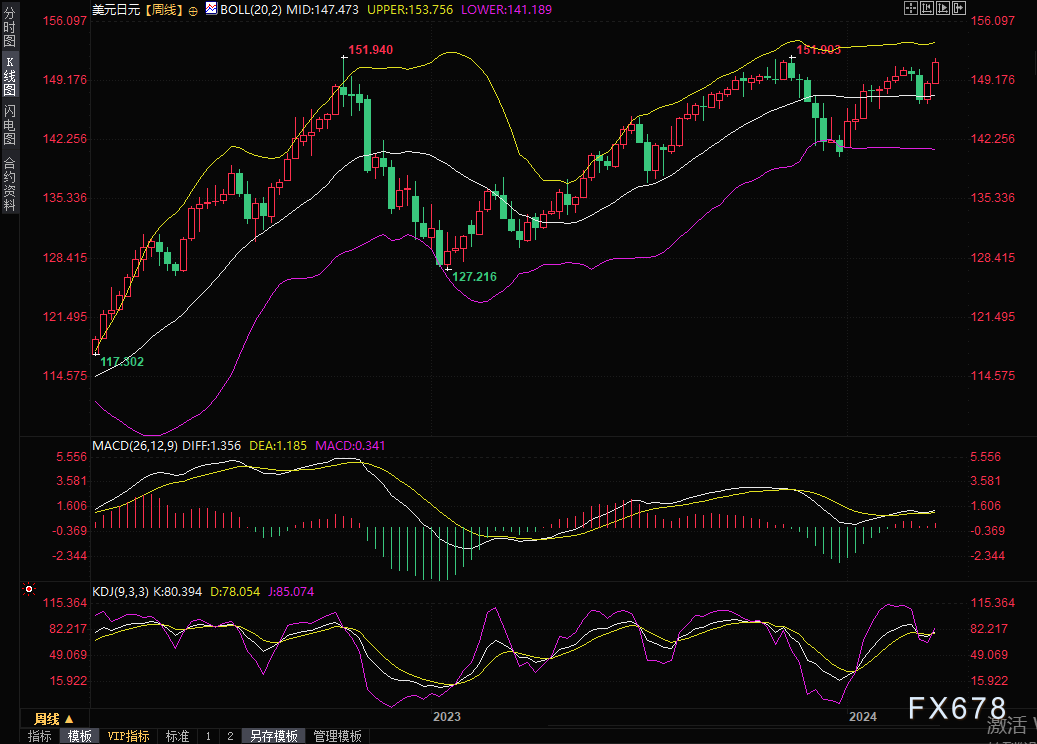Click the DEA:1.185 value
1037x744 pixels.
pos(278,446)
